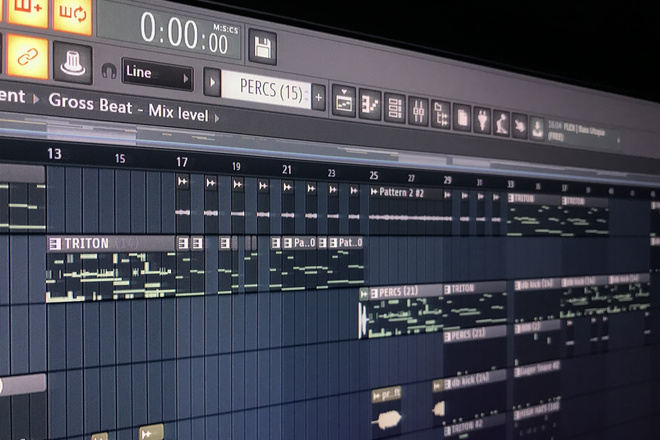Toggle the orange chain-link multilink button
Viewport: 660px width, 440px height.
(27, 57)
